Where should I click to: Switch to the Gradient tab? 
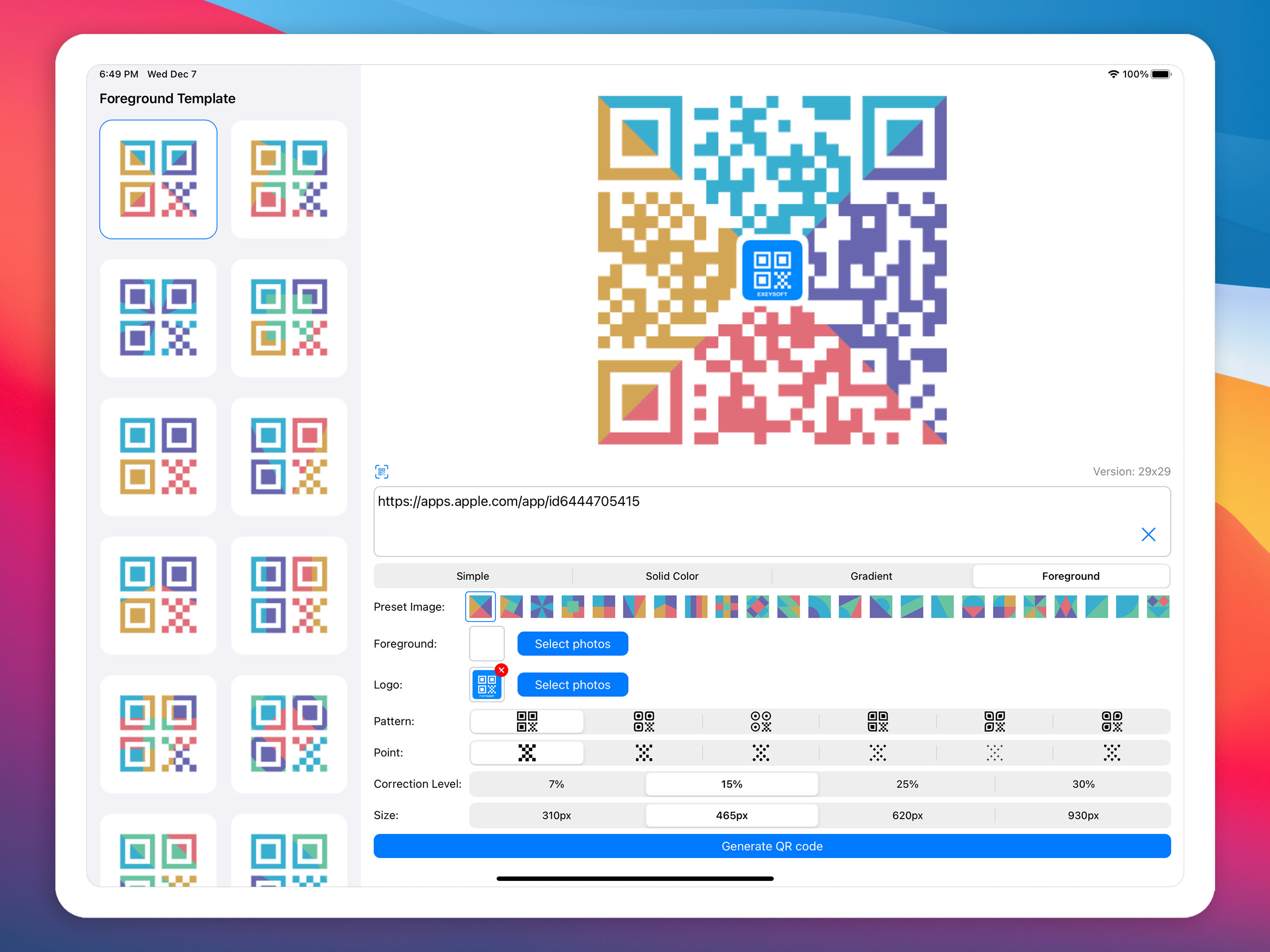click(871, 576)
